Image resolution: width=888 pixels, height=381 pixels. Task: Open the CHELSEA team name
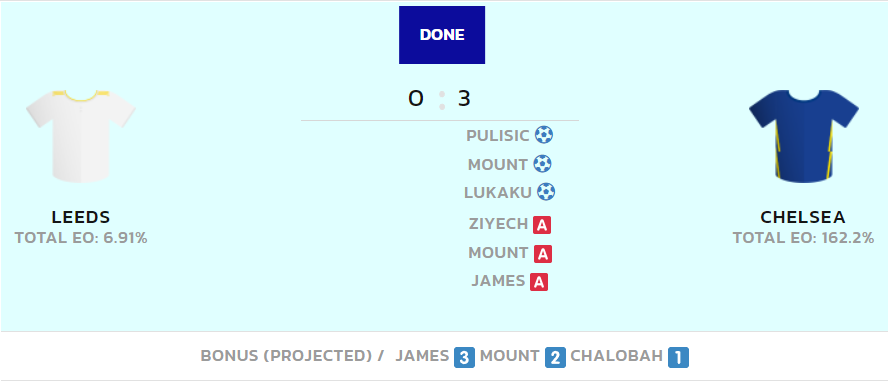coord(803,217)
